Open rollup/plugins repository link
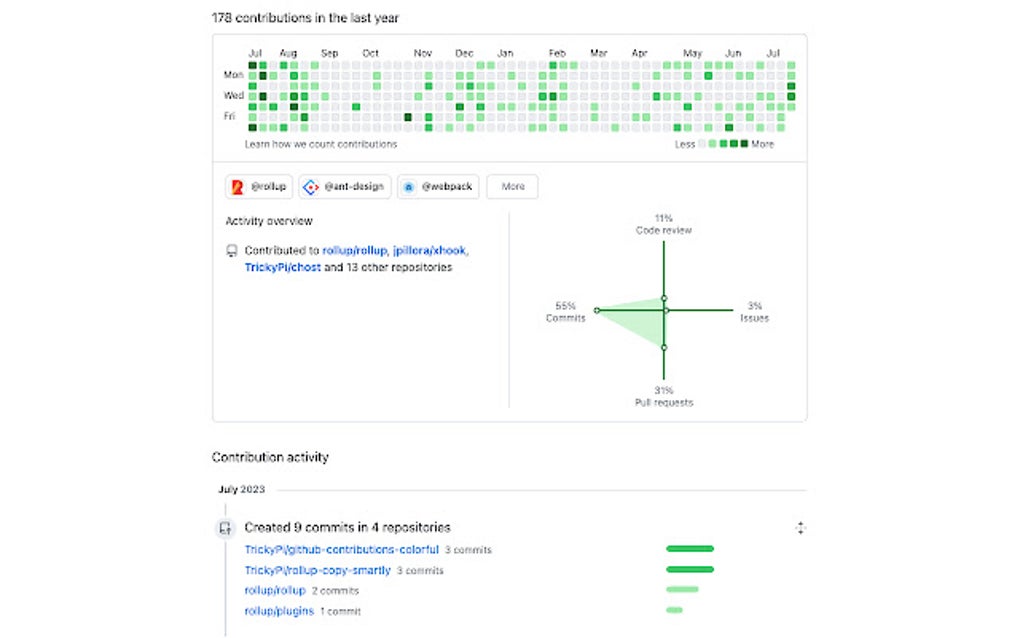Screen dimensions: 1020x638 [279, 611]
